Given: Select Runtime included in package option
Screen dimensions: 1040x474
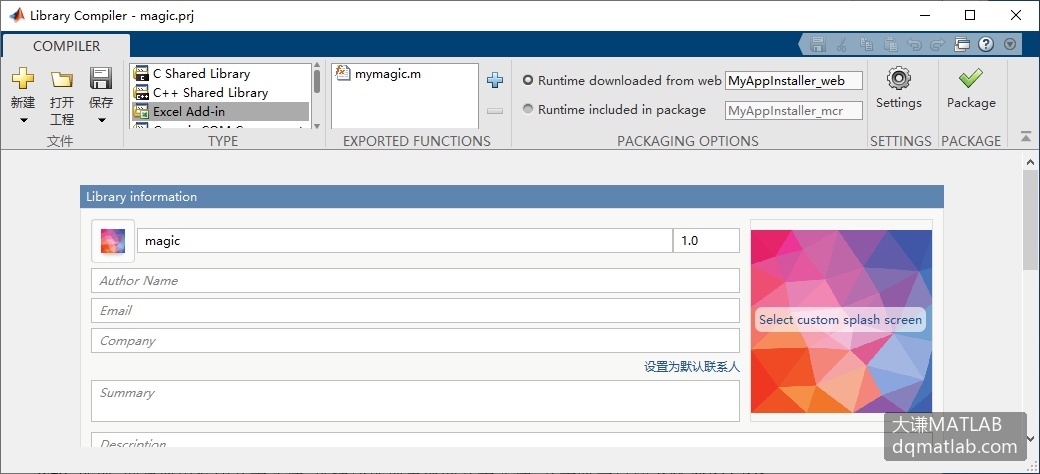Looking at the screenshot, I should 528,109.
